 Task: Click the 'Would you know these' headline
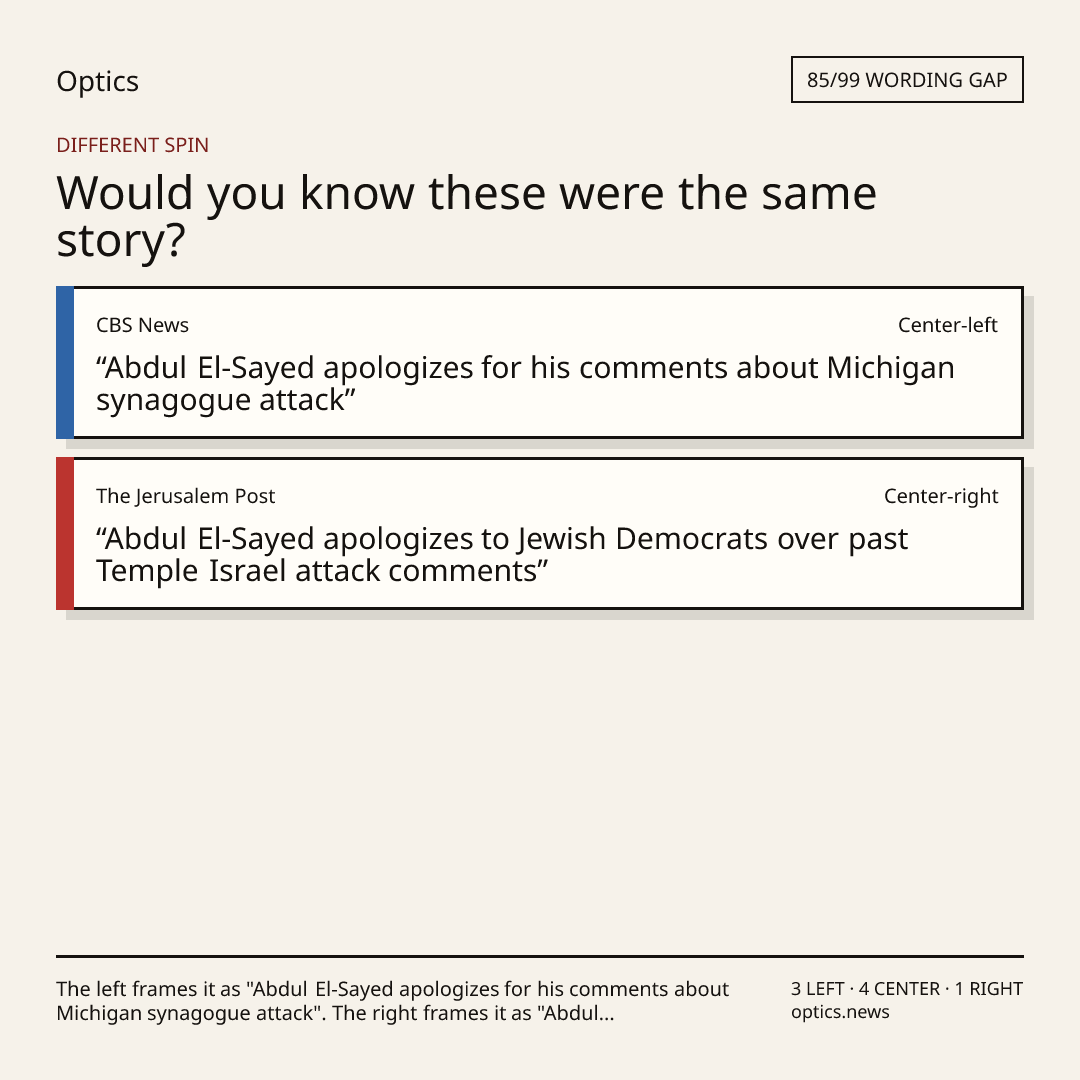466,216
